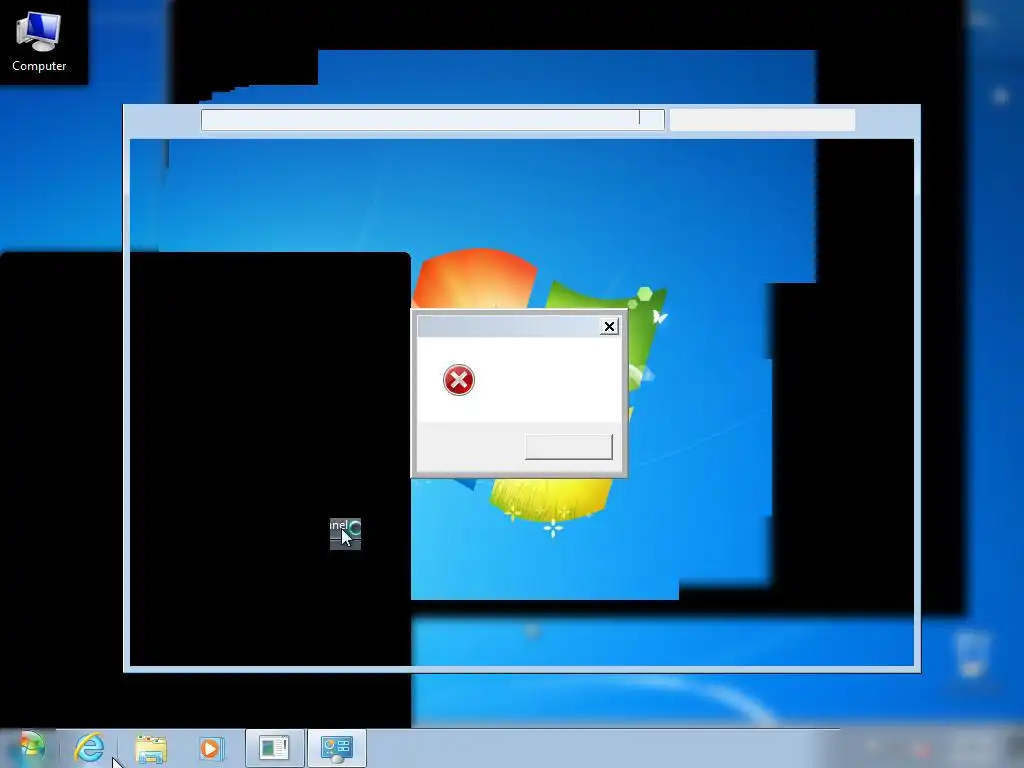Click the address bar in glitched window
The image size is (1024, 768).
(x=432, y=120)
